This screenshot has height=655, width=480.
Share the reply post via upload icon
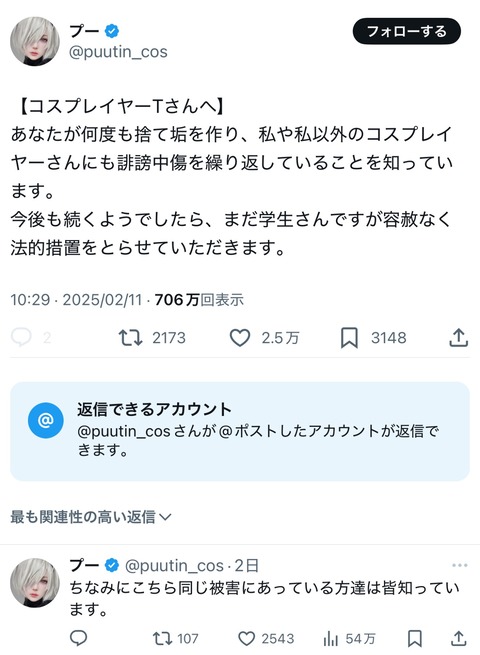(x=458, y=638)
